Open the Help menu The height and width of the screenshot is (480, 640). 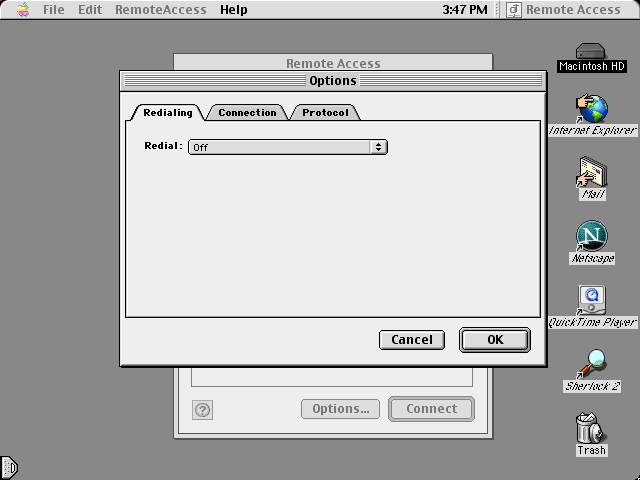233,9
